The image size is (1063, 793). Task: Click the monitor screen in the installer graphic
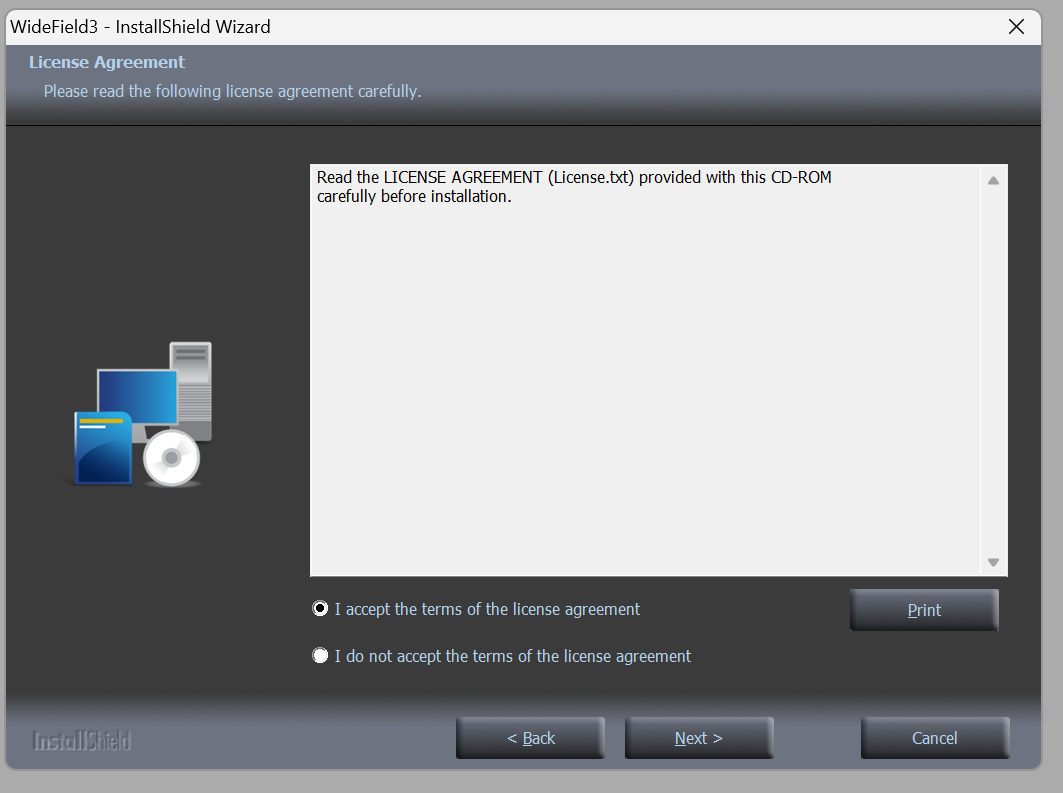pyautogui.click(x=138, y=396)
